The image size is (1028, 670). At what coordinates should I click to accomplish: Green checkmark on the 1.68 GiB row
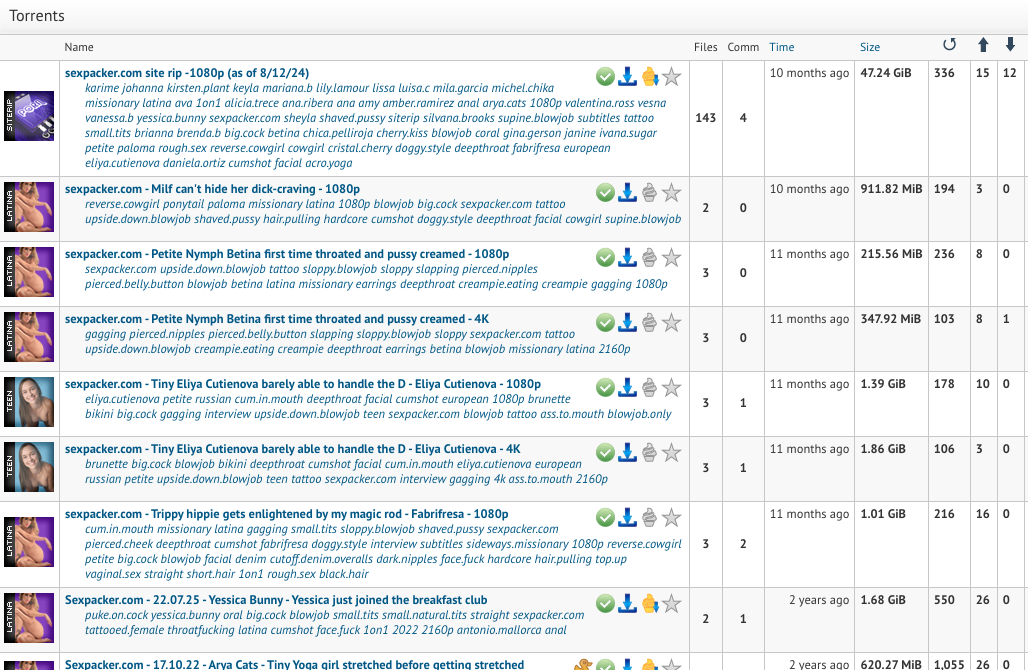pyautogui.click(x=605, y=603)
